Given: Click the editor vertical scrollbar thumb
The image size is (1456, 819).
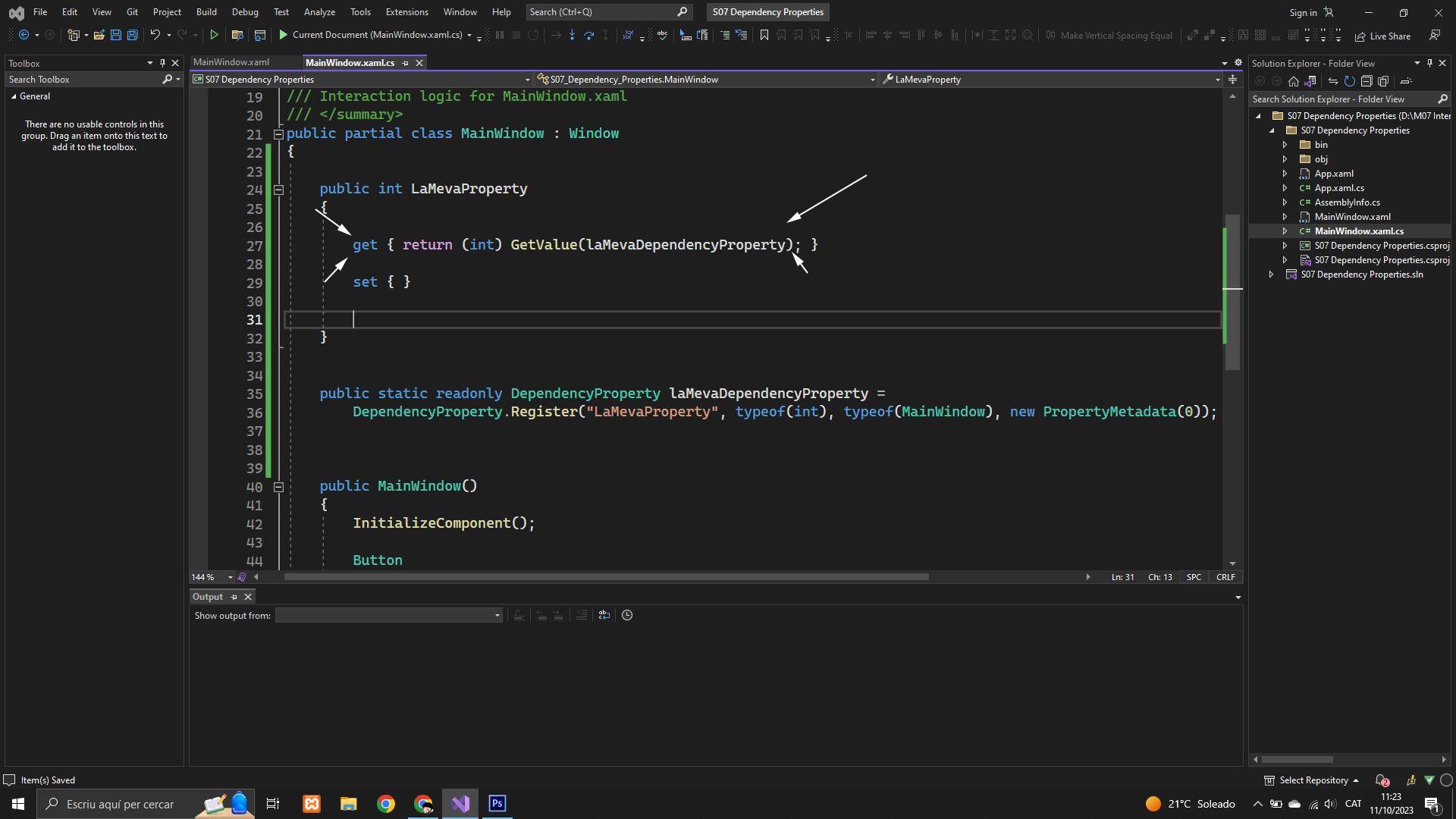Looking at the screenshot, I should (x=1232, y=291).
